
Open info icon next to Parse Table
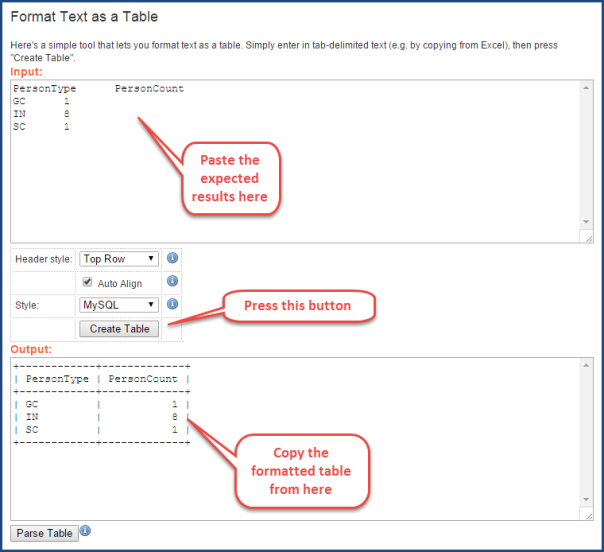tap(86, 531)
